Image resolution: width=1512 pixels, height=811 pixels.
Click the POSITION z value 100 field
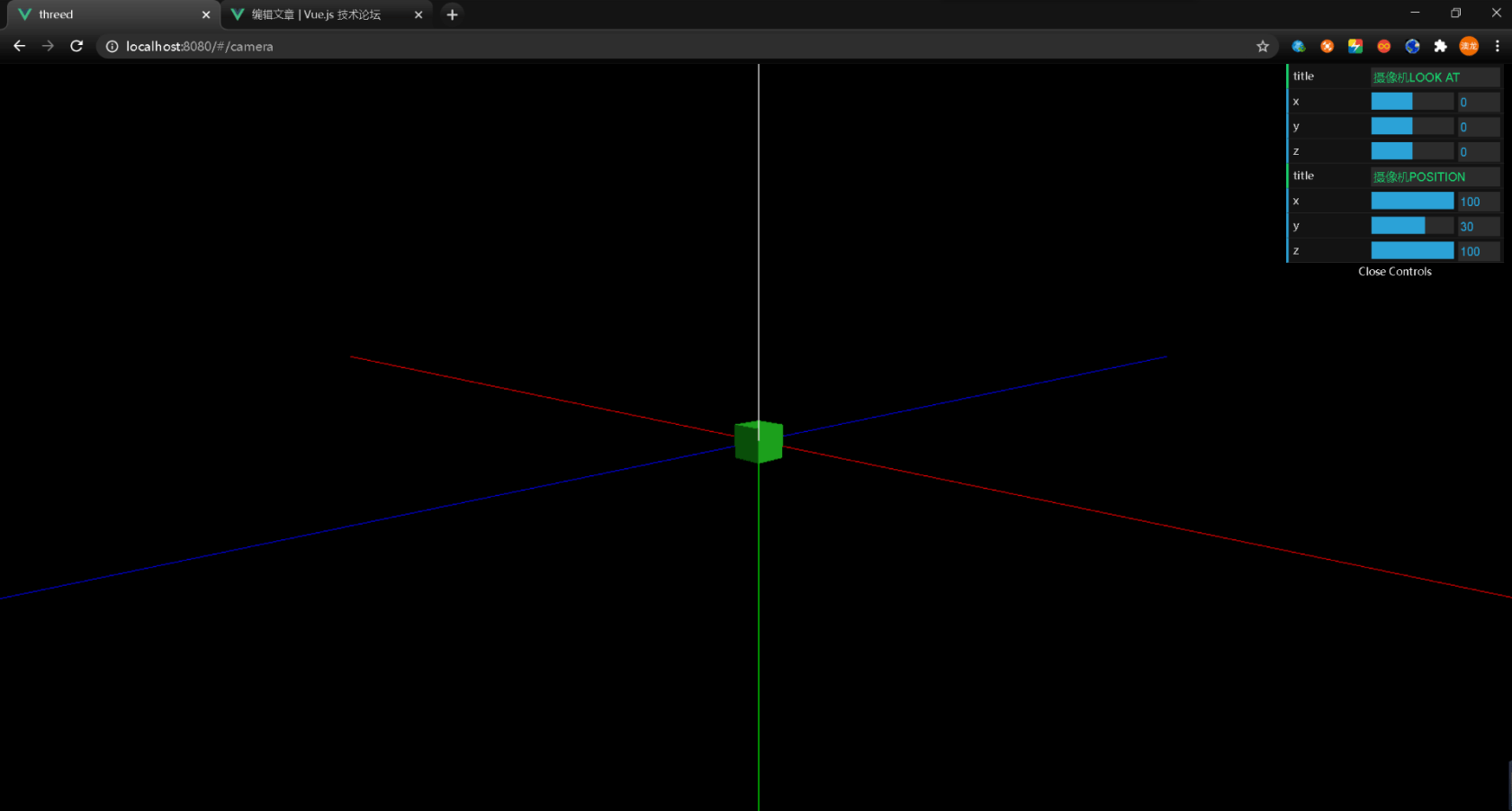[1479, 251]
